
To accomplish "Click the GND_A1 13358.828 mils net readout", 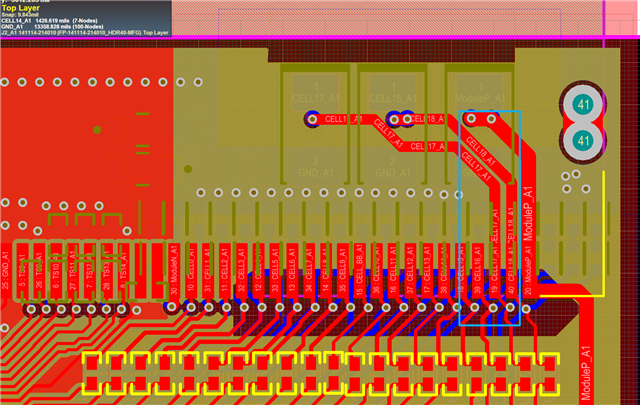I will coord(52,27).
